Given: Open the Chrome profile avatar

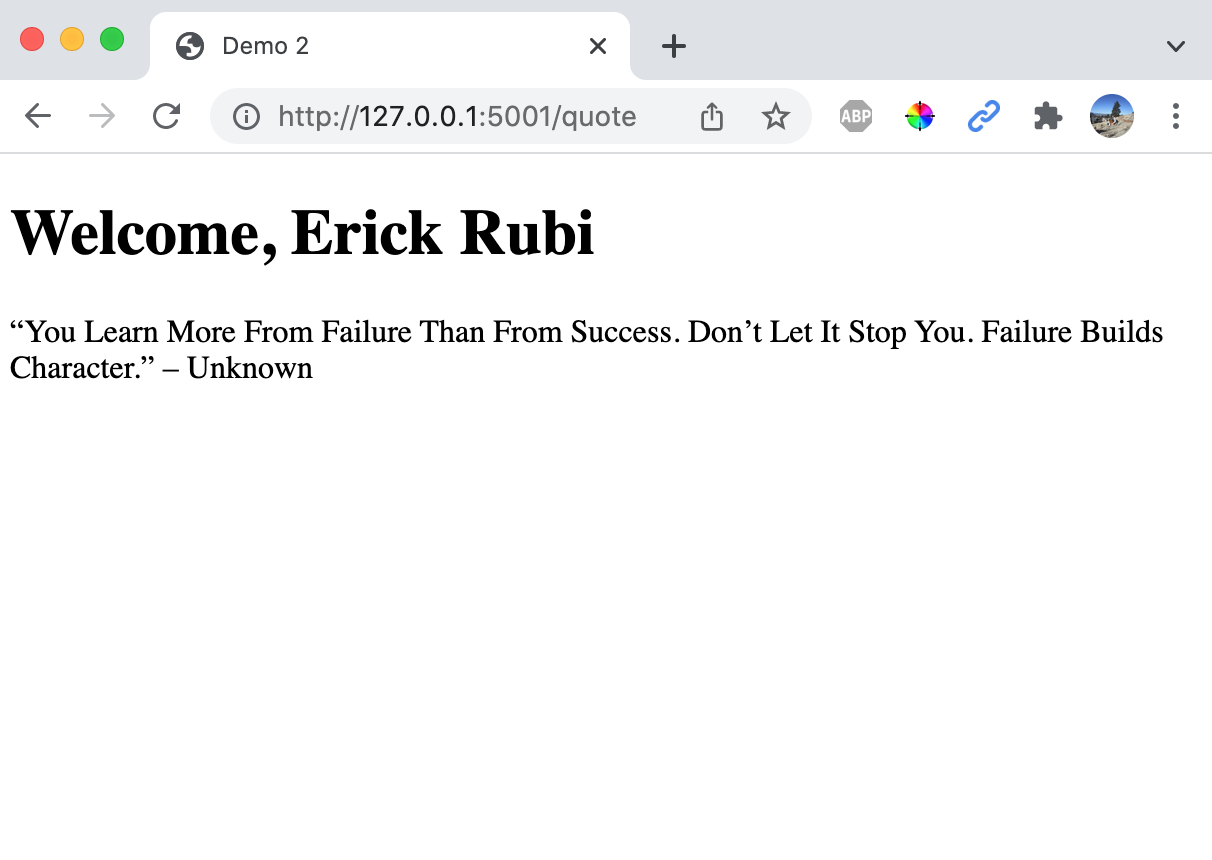Looking at the screenshot, I should (x=1111, y=116).
